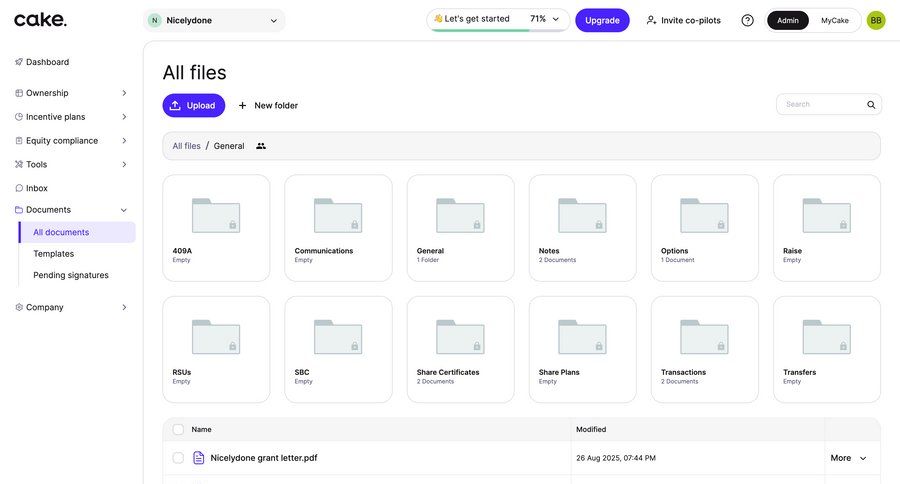The height and width of the screenshot is (484, 900).
Task: Create a New folder
Action: pos(268,106)
